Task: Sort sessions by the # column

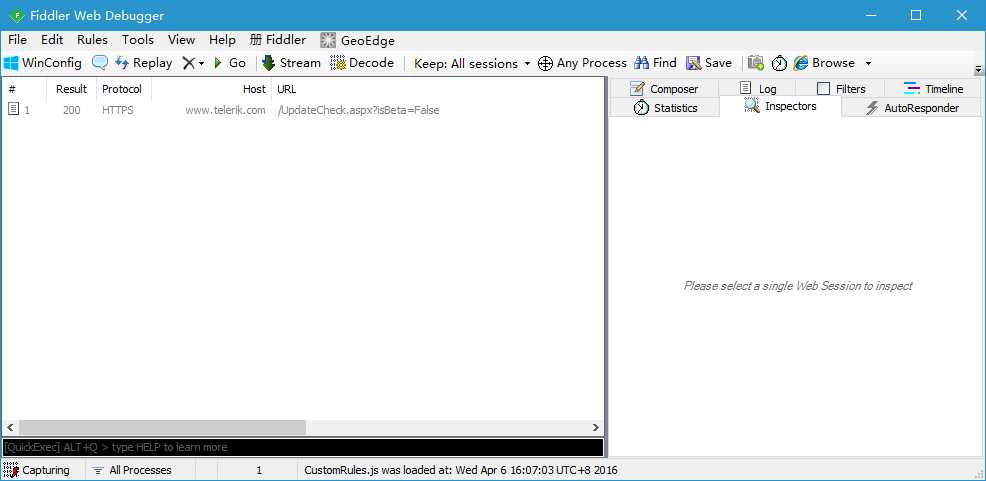Action: pos(24,89)
